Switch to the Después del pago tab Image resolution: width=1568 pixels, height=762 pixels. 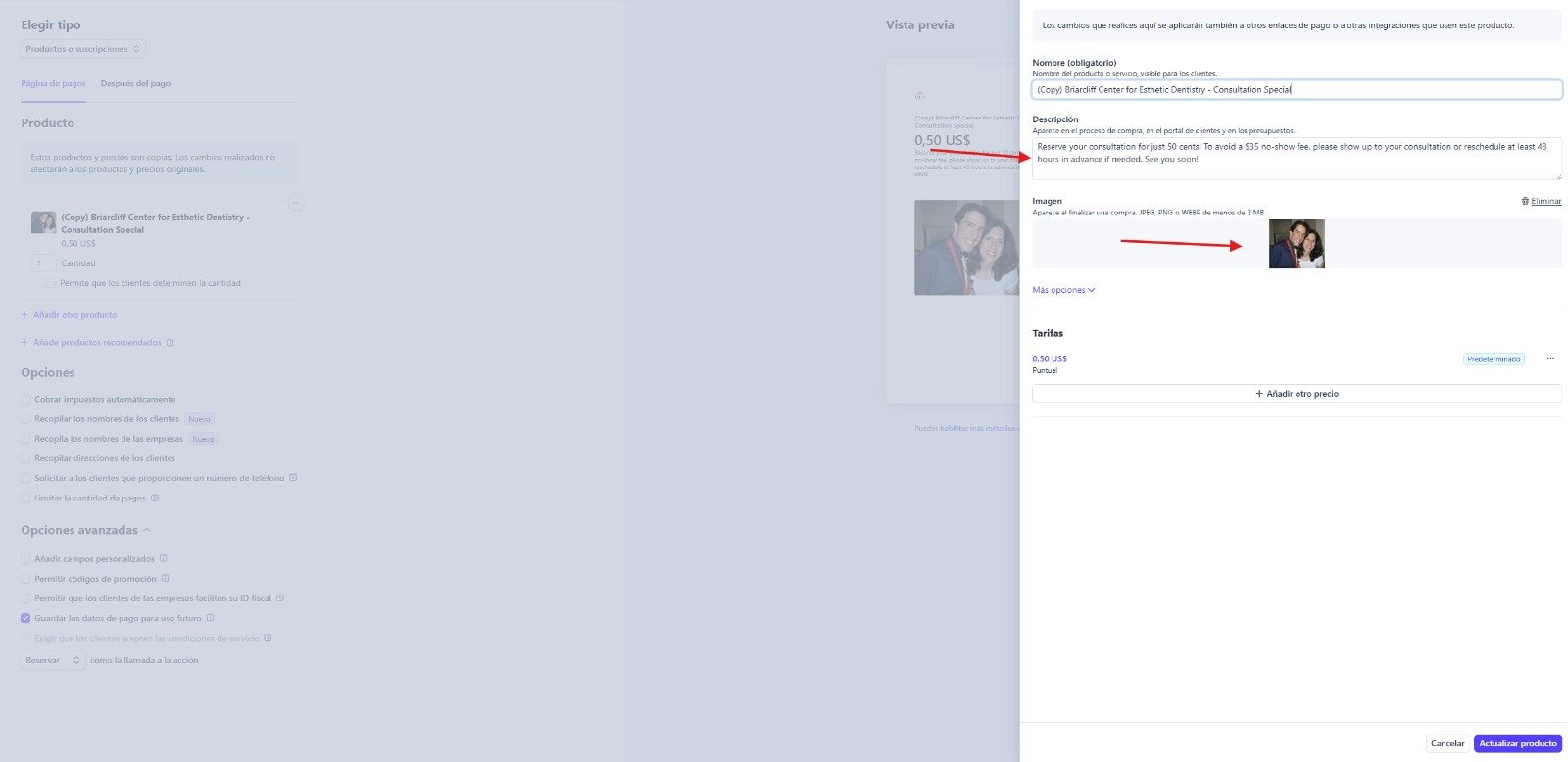tap(135, 84)
